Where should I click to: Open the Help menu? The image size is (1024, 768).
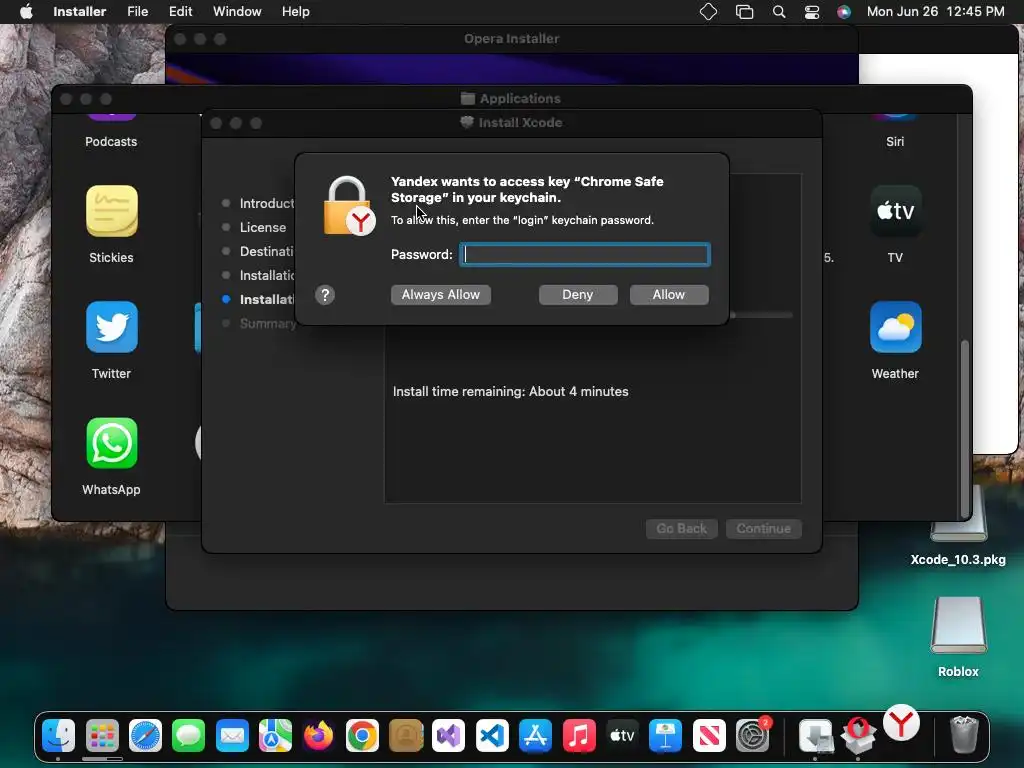[295, 12]
